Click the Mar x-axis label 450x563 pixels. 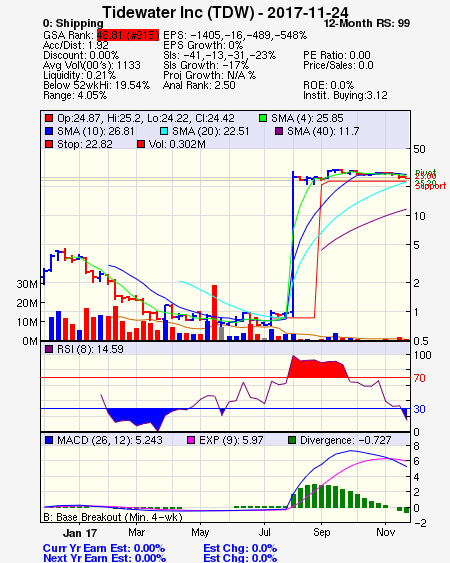[136, 532]
